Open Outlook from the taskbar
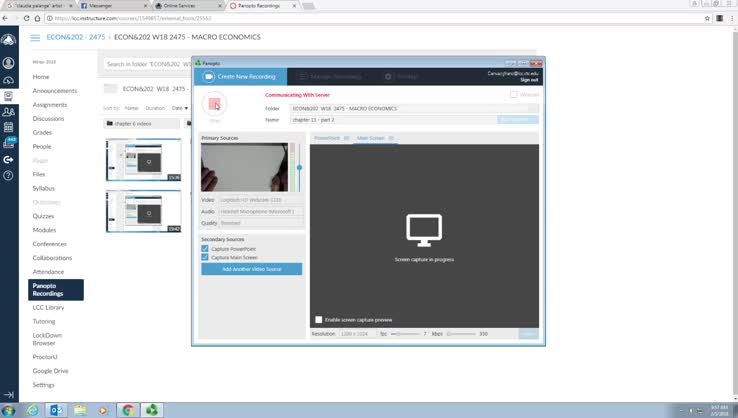This screenshot has width=738, height=418. [x=56, y=410]
